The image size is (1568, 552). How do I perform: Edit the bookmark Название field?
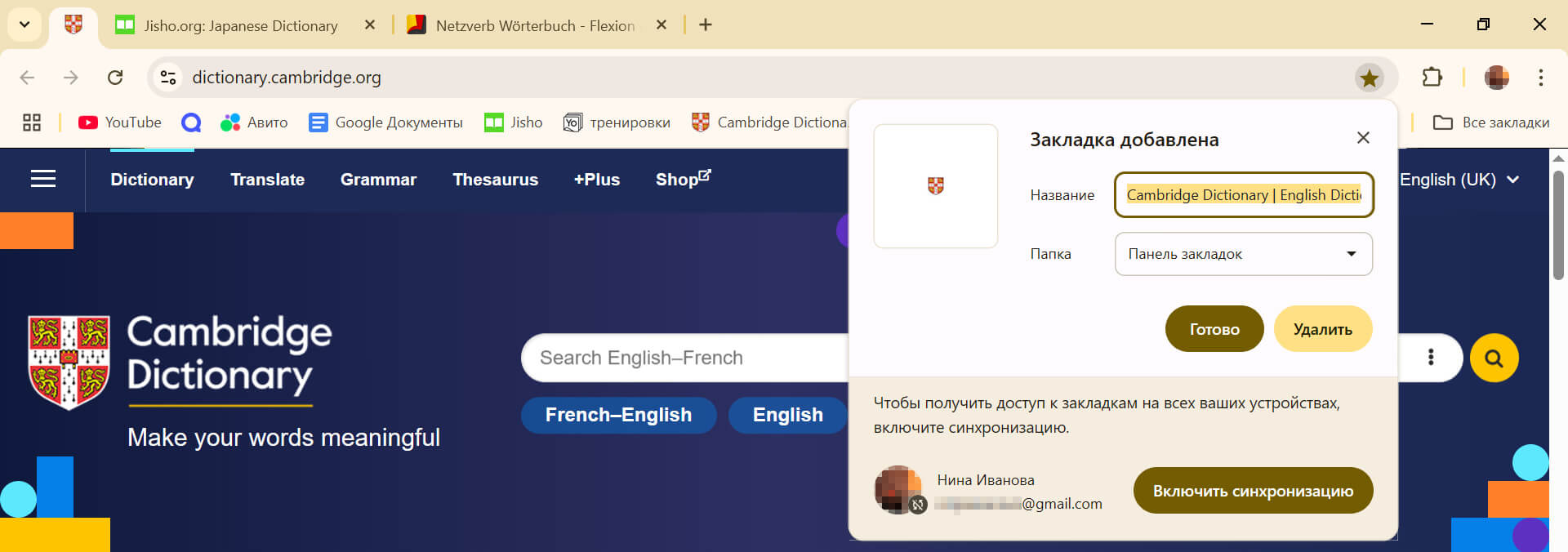click(x=1244, y=195)
